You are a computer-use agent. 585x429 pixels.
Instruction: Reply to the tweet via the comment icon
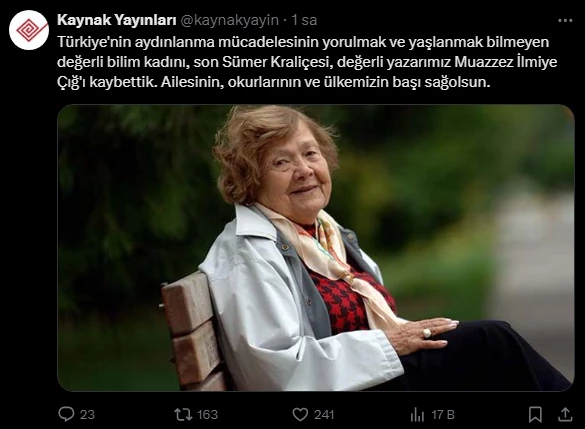66,414
